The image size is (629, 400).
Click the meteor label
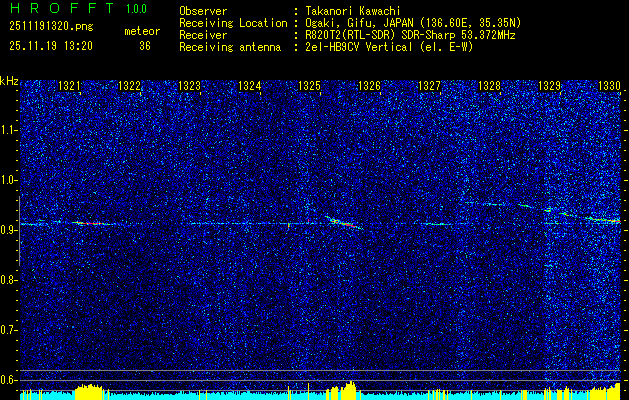(x=142, y=31)
